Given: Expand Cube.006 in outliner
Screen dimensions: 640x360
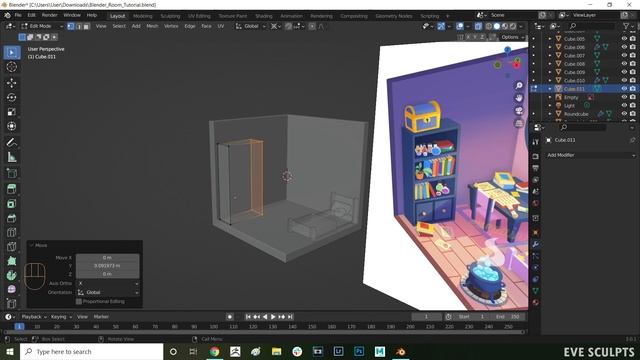Looking at the screenshot, I should (550, 47).
